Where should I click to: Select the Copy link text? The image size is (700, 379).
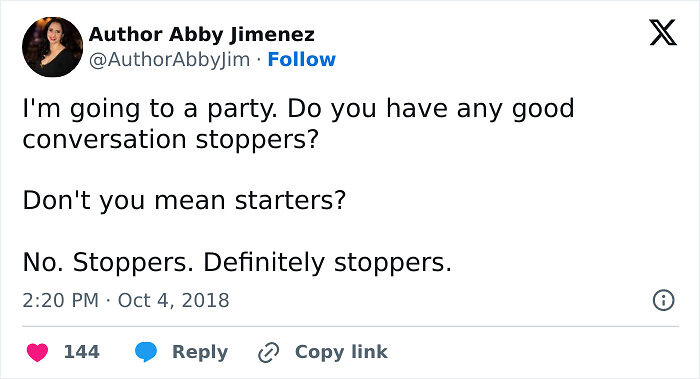[341, 352]
